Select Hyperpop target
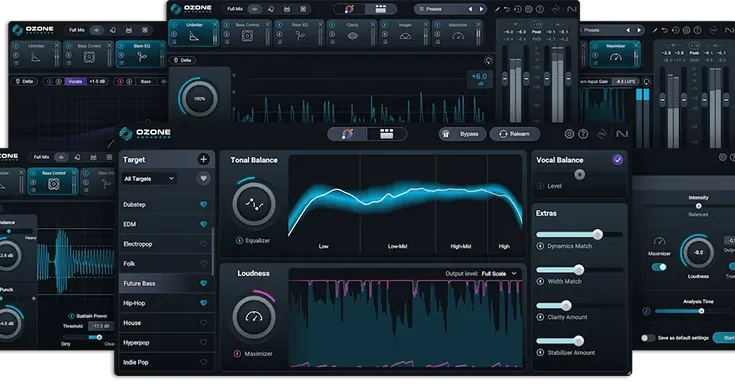Viewport: 735px width, 384px height. tap(166, 342)
